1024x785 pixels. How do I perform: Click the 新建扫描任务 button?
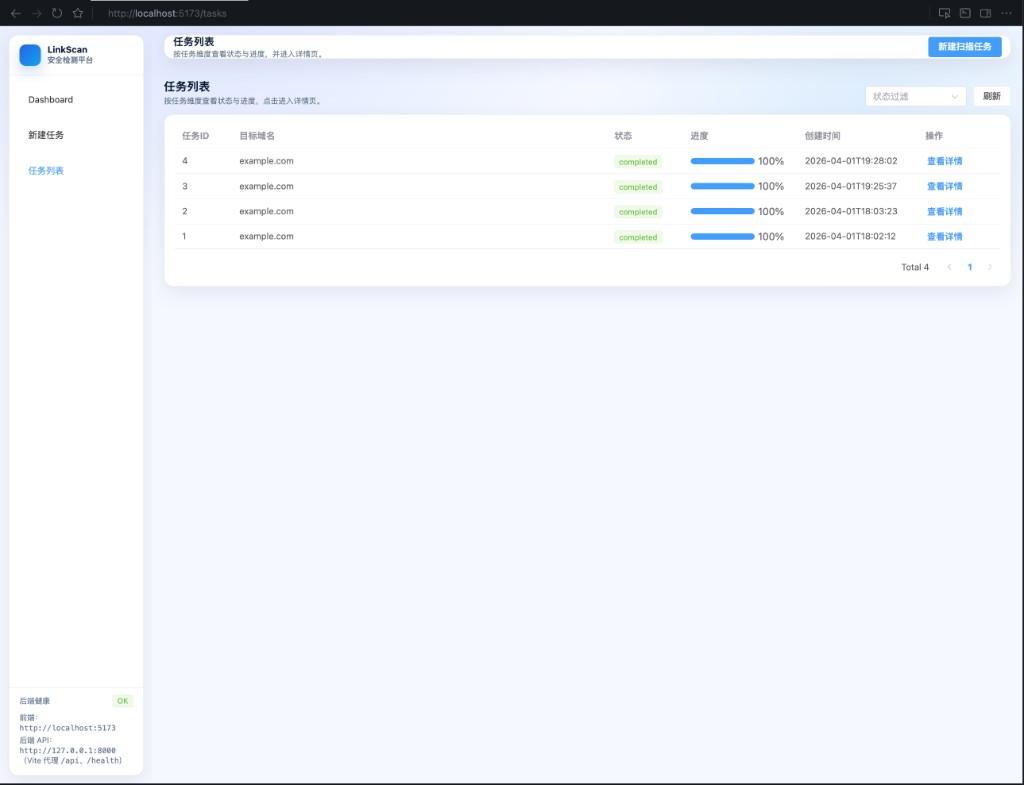pyautogui.click(x=965, y=46)
